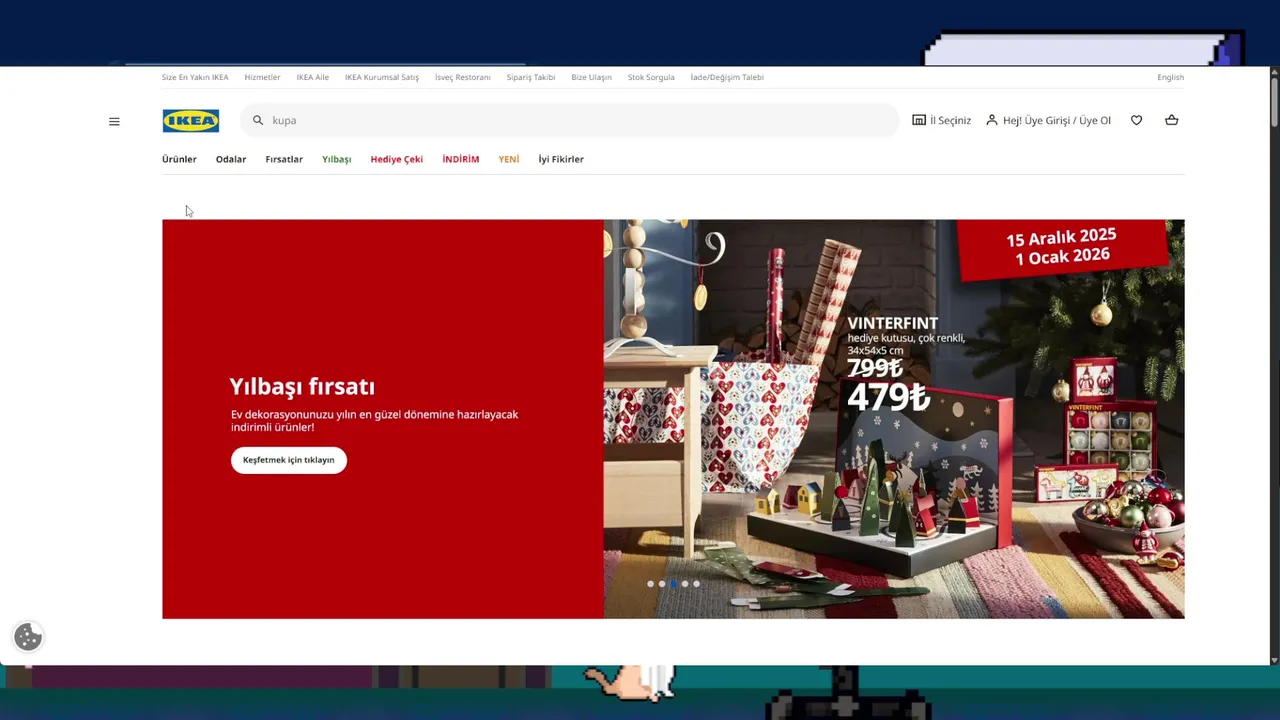Click Size En Yakın IKEA link

tap(195, 77)
